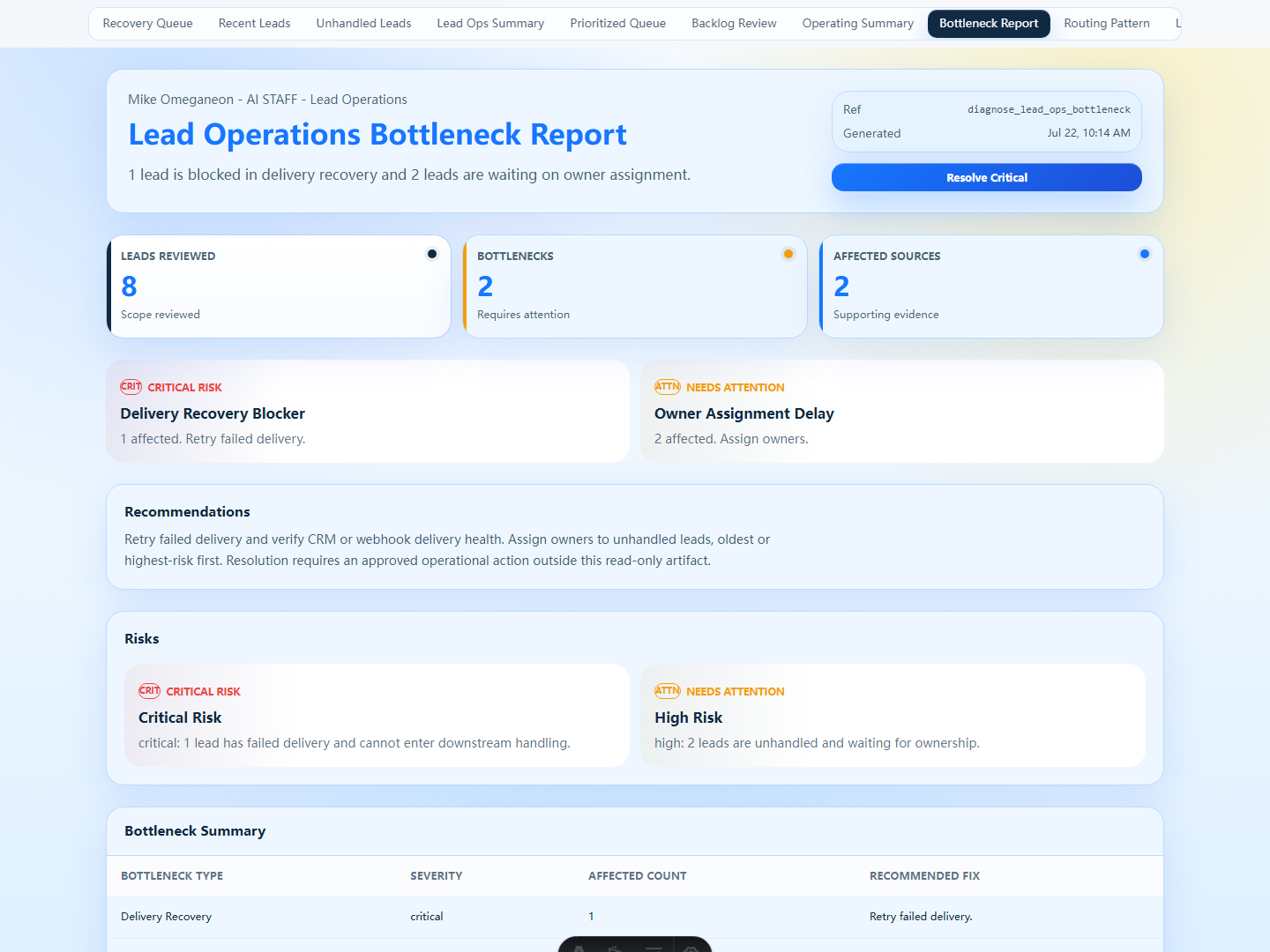The image size is (1270, 952).
Task: Open the Delivery Recovery Blocker card
Action: (x=368, y=411)
